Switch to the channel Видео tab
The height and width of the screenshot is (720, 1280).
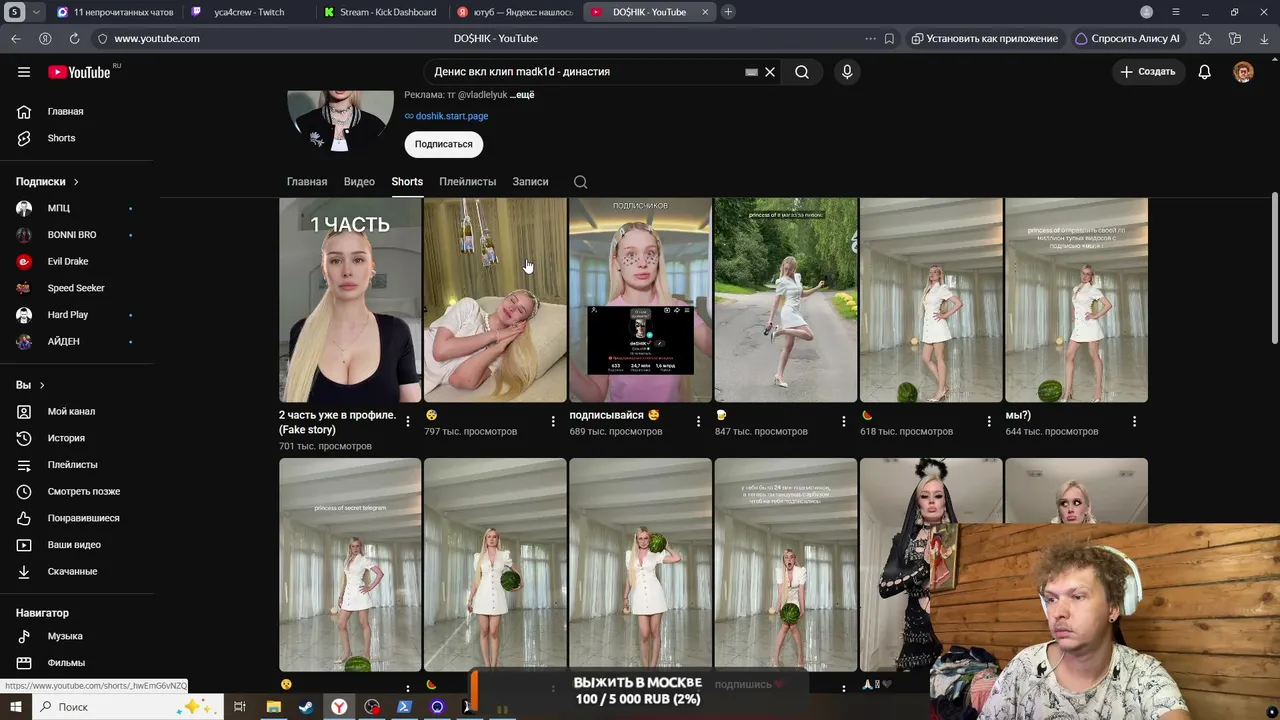pos(359,182)
